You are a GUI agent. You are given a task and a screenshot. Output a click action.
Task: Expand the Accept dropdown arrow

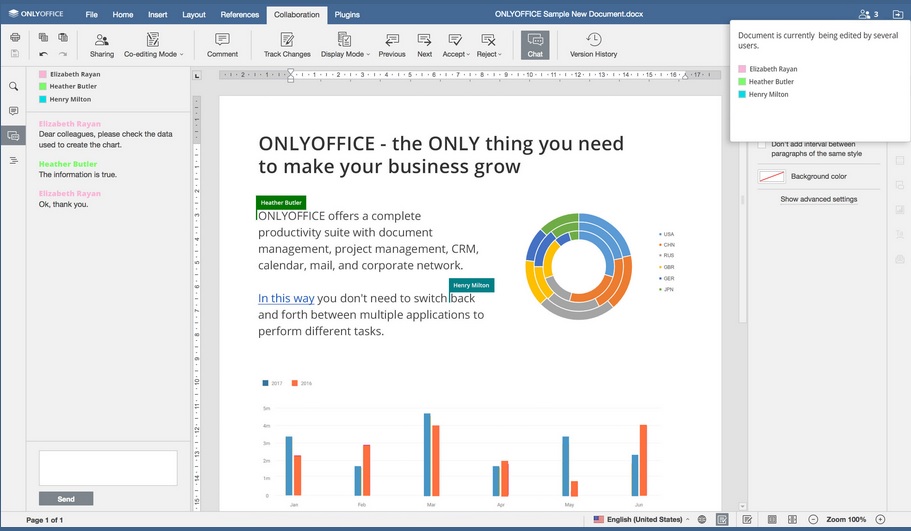click(468, 54)
